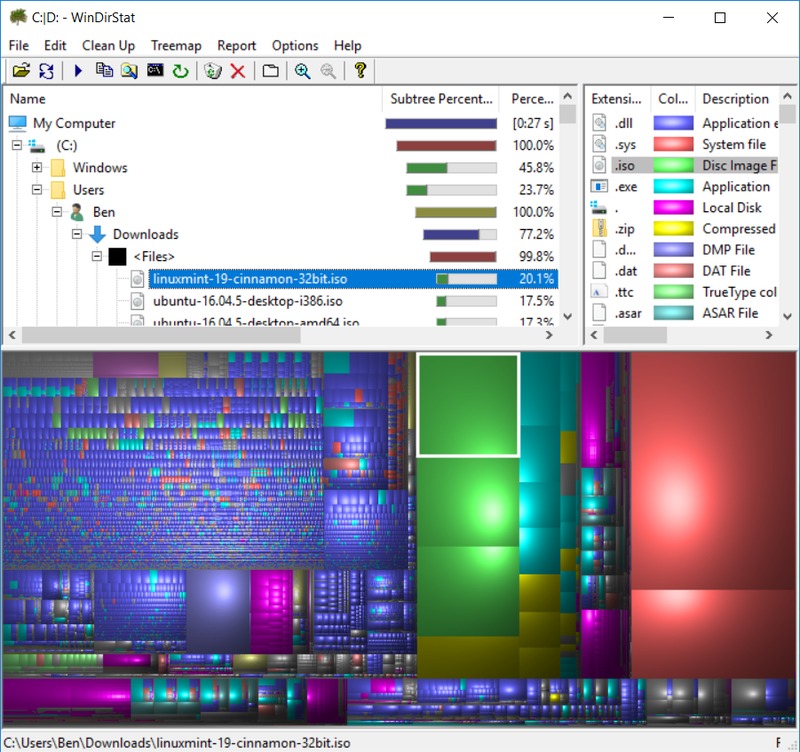Open Command Prompt Here from toolbar
The height and width of the screenshot is (752, 800).
pyautogui.click(x=155, y=71)
